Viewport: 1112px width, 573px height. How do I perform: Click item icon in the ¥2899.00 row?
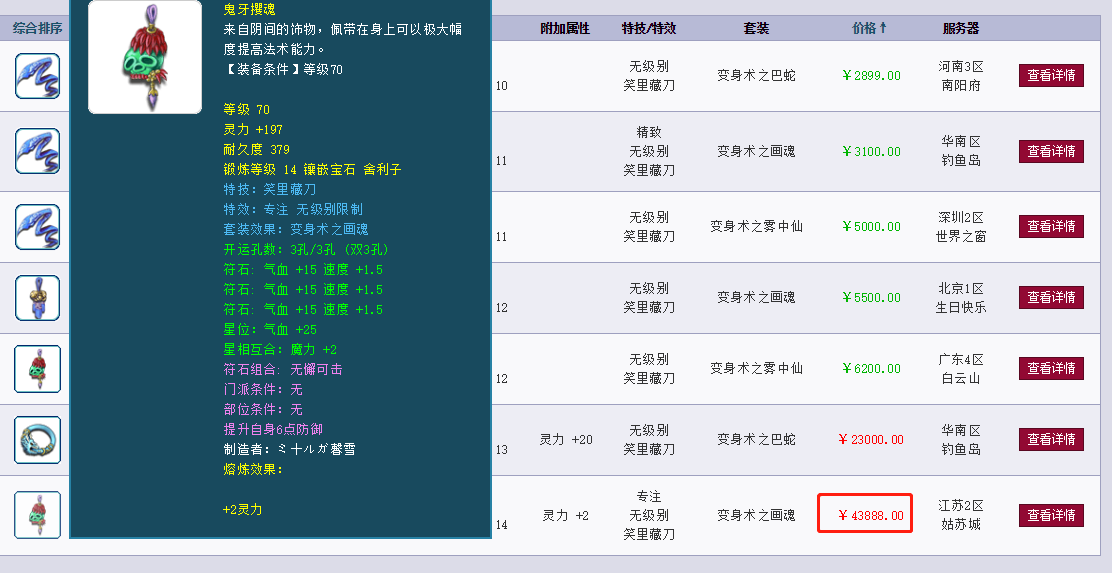coord(38,76)
